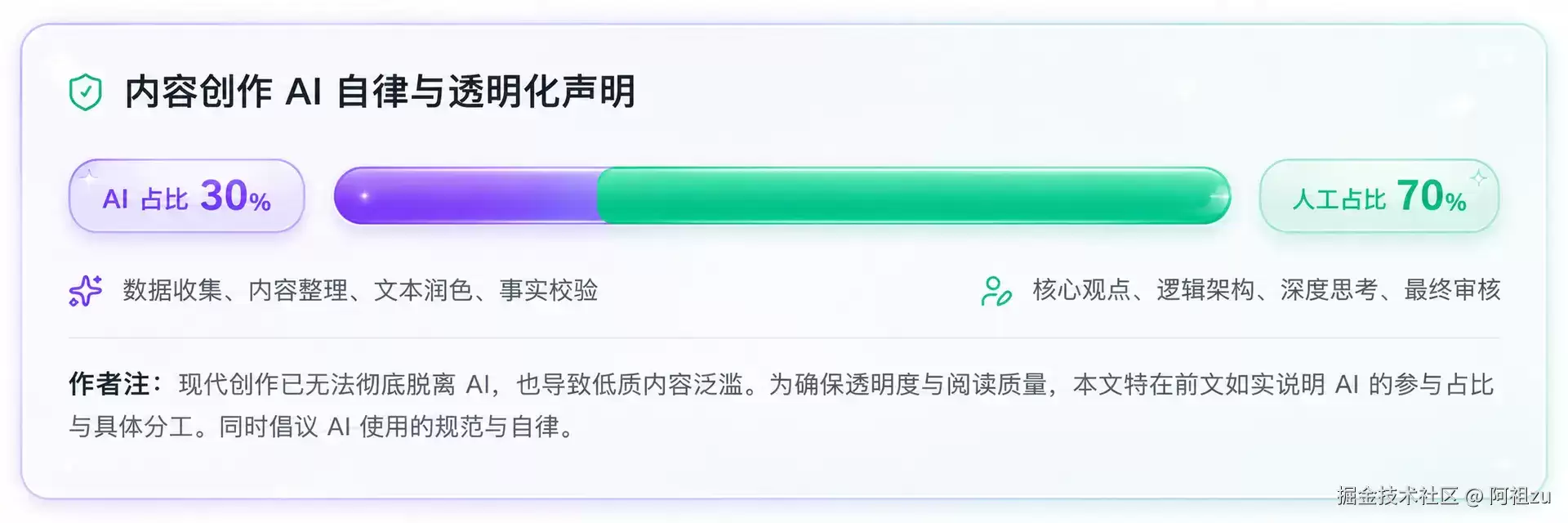Click the @ 阿祖zu author name
Screen dimensions: 1568x523
point(1508,495)
